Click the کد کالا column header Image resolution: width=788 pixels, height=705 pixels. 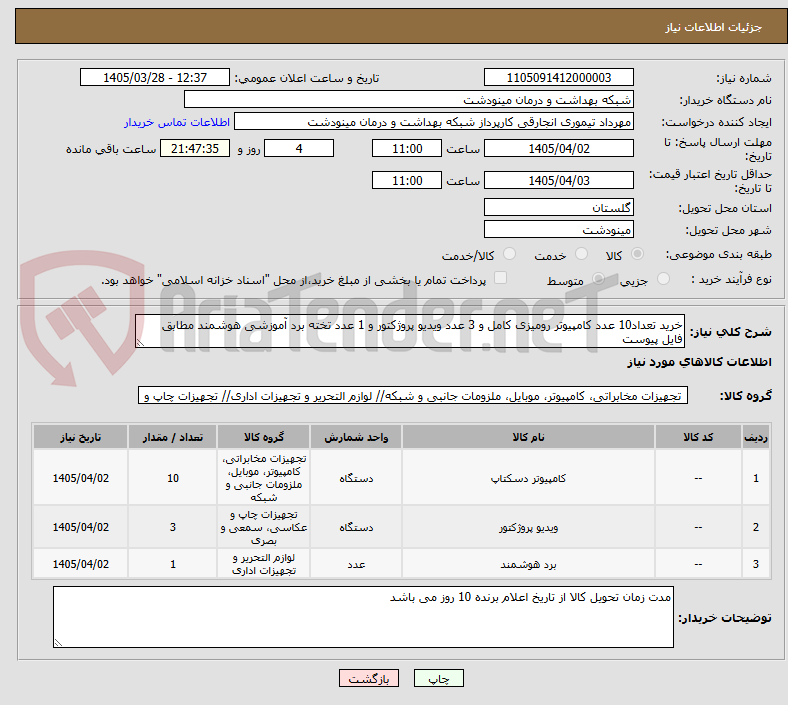(698, 437)
